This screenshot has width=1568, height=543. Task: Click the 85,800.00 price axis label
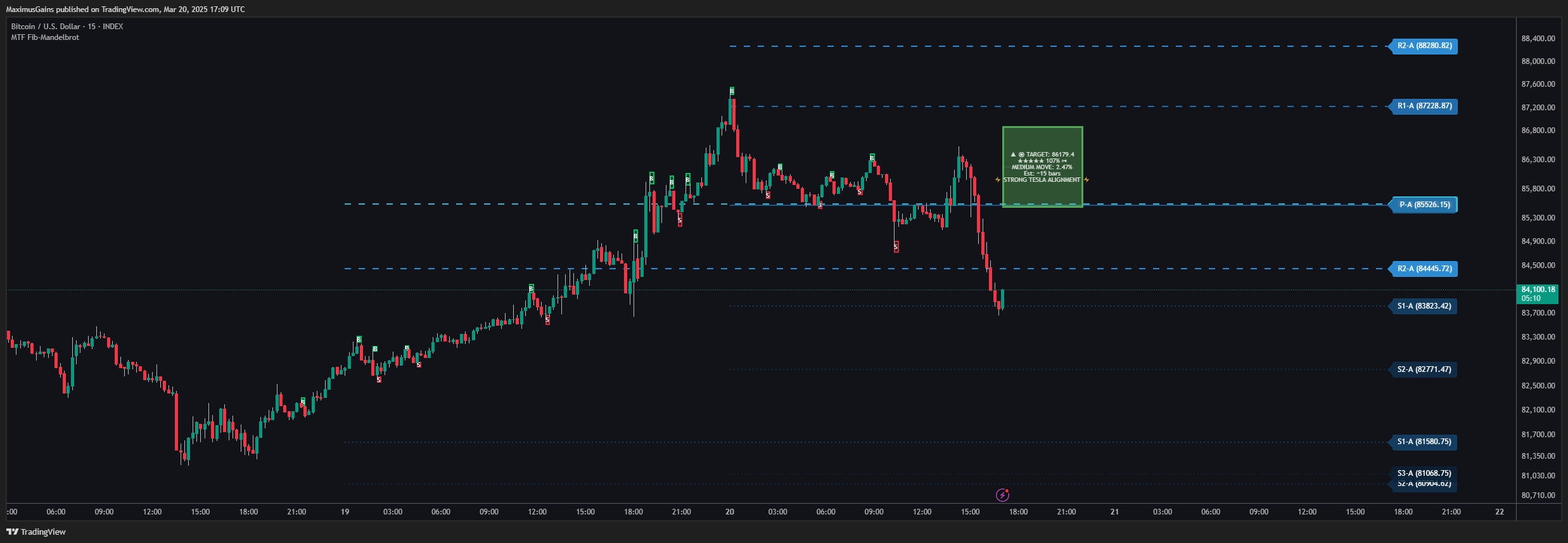(x=1538, y=189)
